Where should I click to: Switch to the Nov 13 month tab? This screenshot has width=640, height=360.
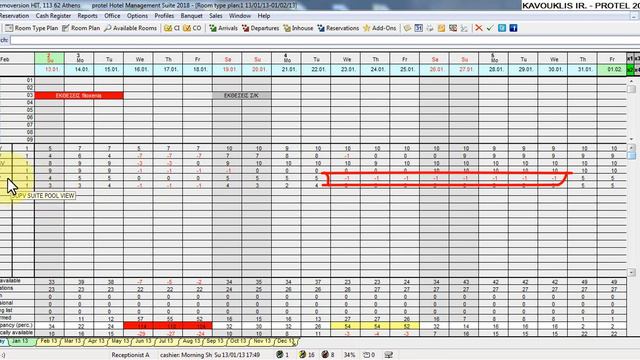tap(262, 341)
